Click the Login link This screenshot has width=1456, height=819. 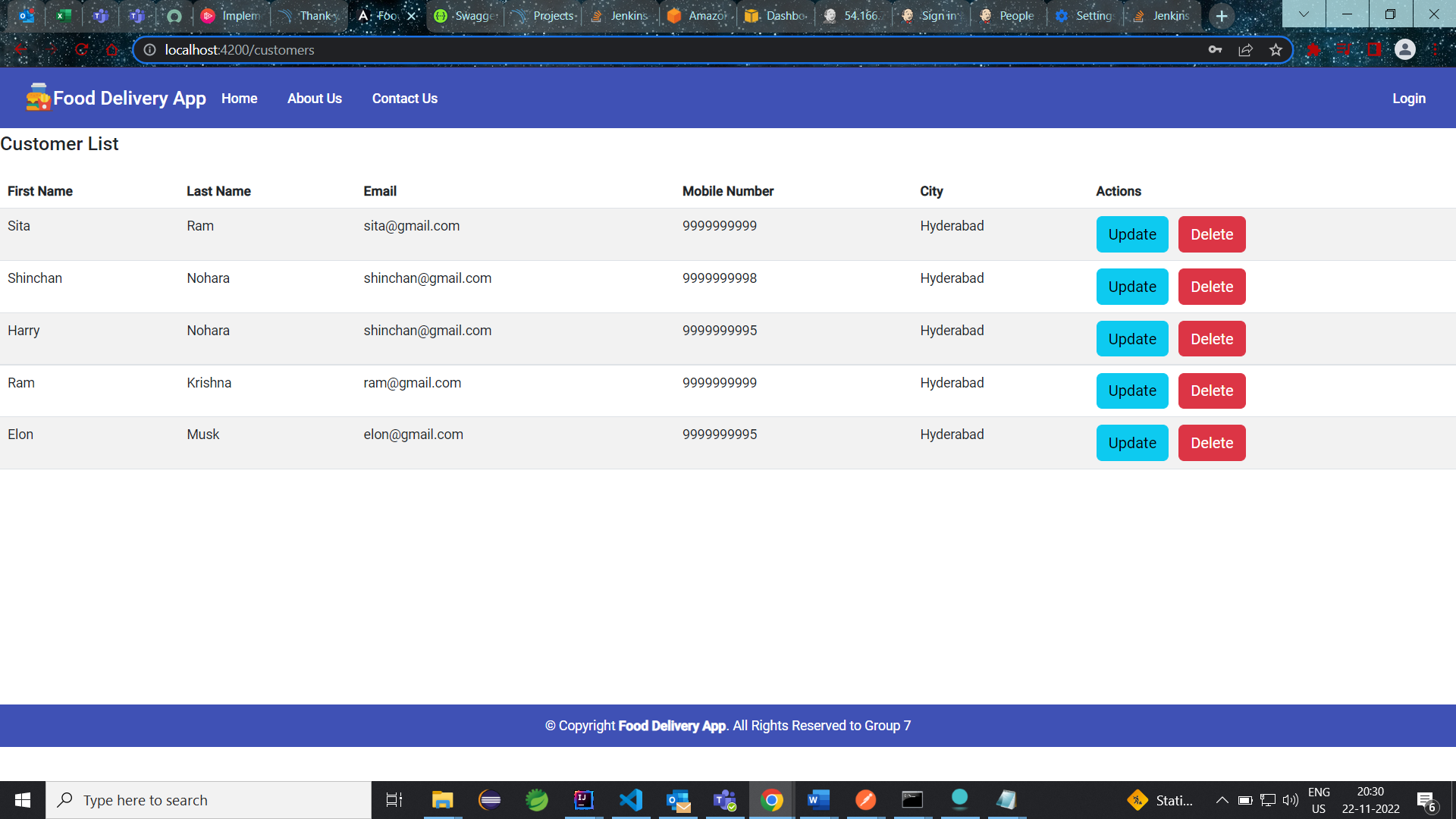pyautogui.click(x=1408, y=98)
